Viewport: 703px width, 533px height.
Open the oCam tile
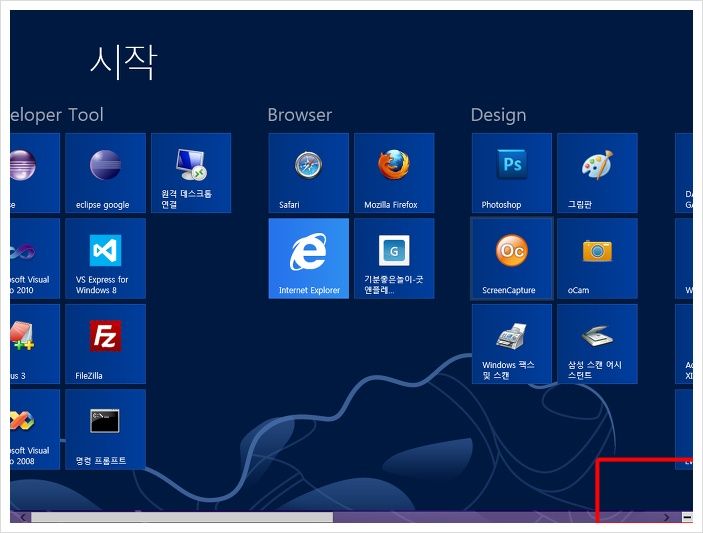tap(597, 258)
